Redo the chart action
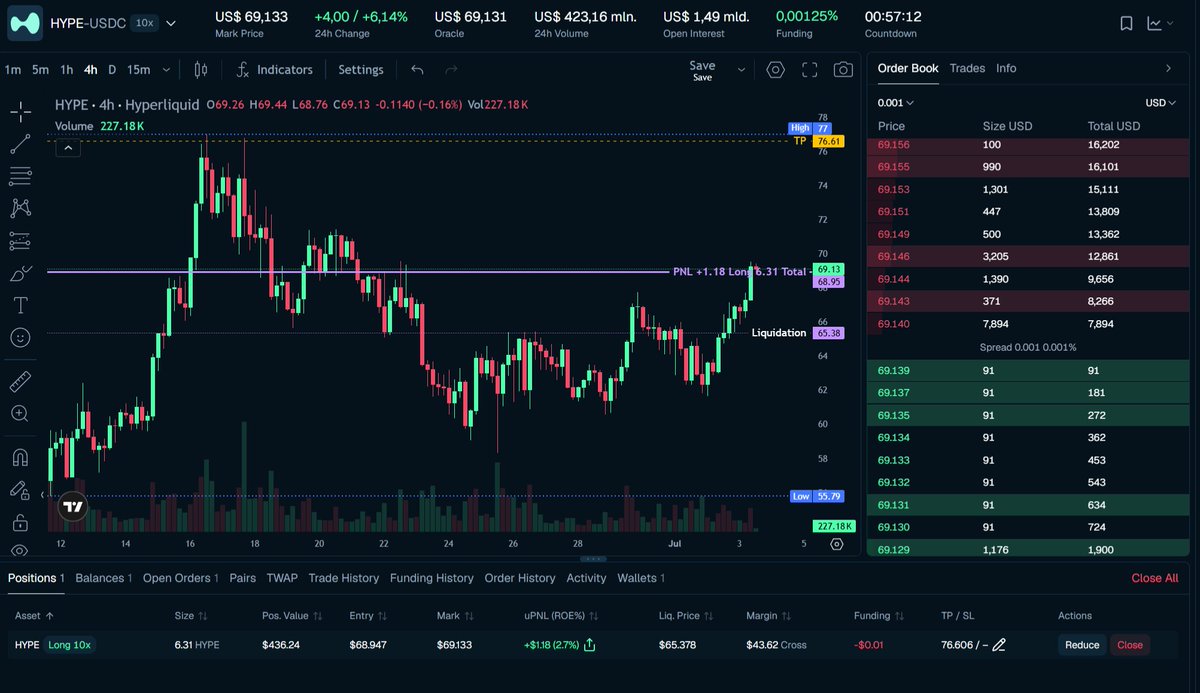 (x=451, y=70)
